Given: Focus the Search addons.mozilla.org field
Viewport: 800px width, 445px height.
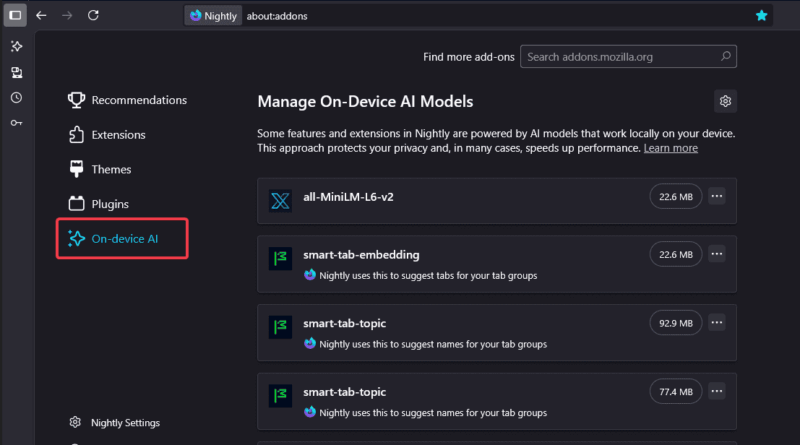Looking at the screenshot, I should [628, 57].
